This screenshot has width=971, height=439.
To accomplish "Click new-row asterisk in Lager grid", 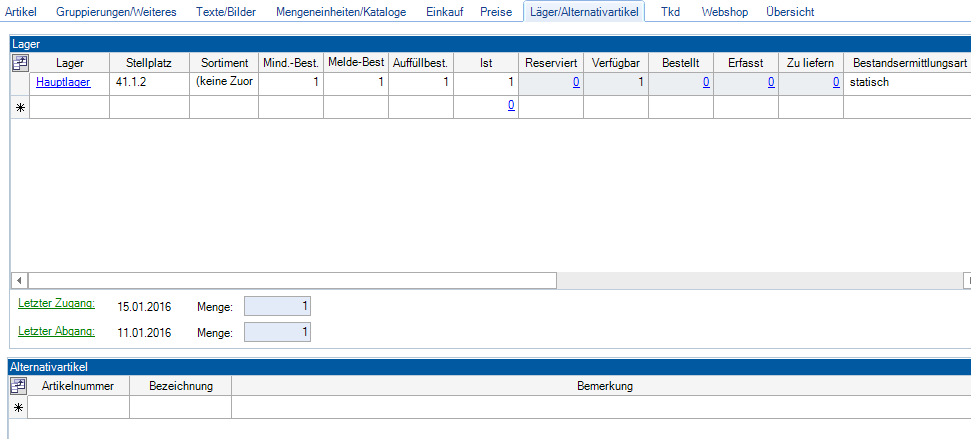I will 20,107.
